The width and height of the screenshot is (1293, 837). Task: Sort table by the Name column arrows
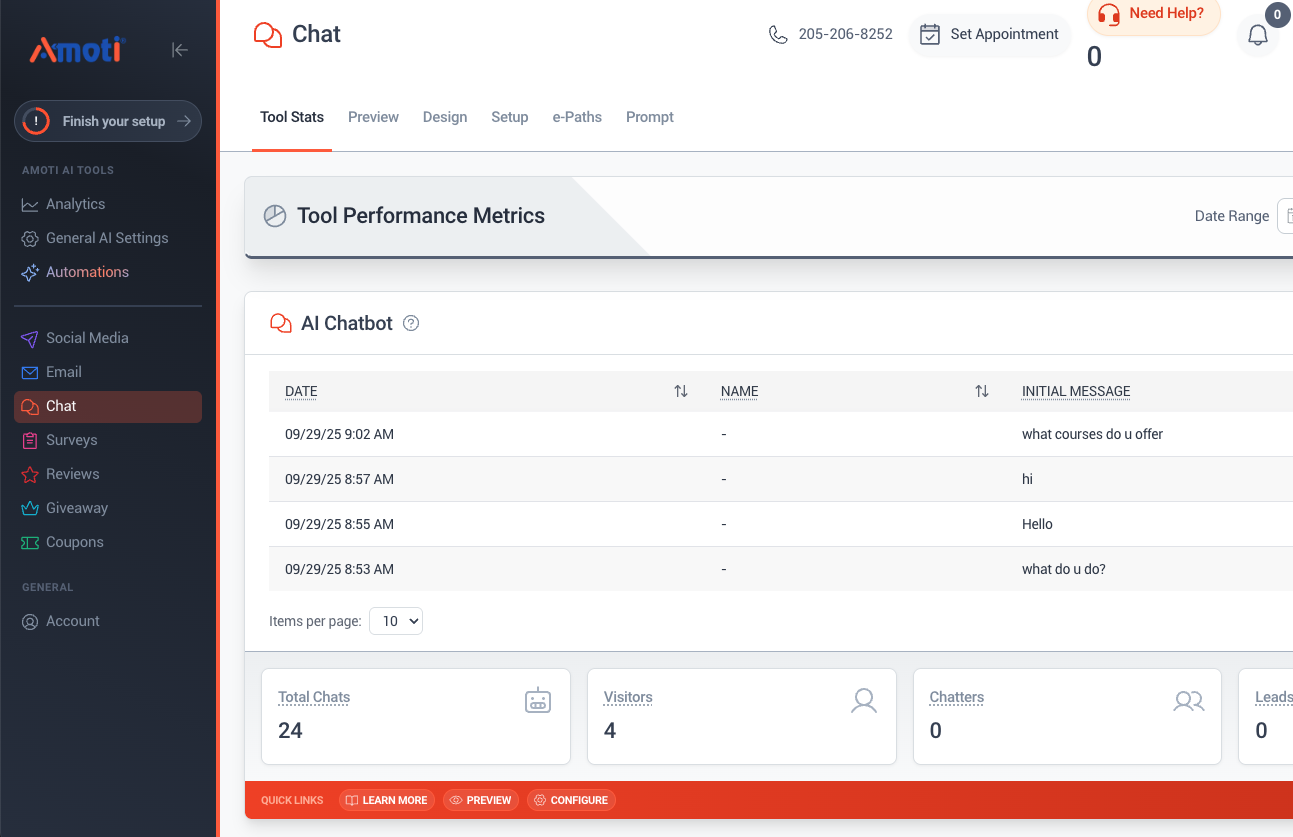point(982,391)
